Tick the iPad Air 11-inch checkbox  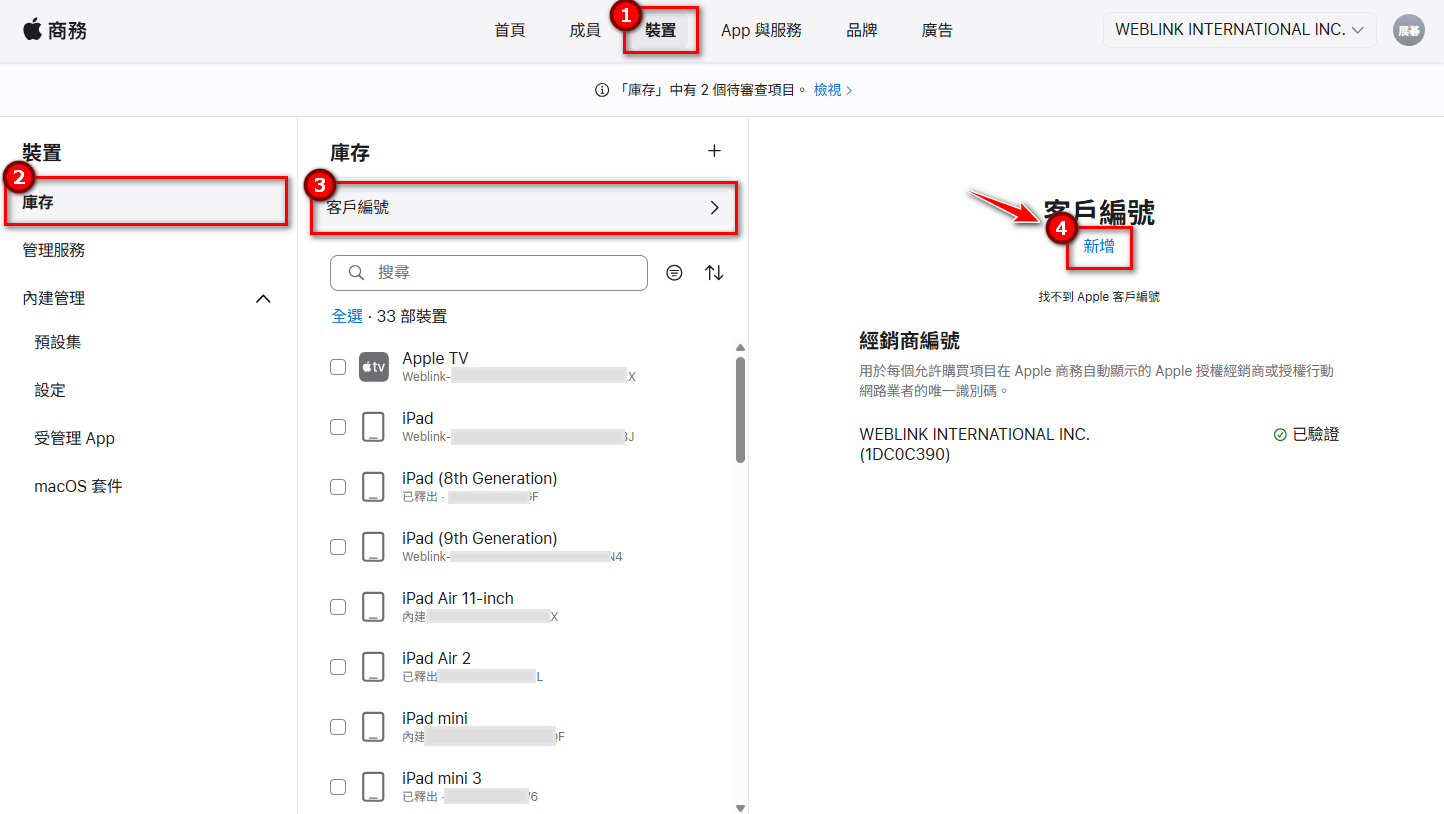[x=338, y=607]
